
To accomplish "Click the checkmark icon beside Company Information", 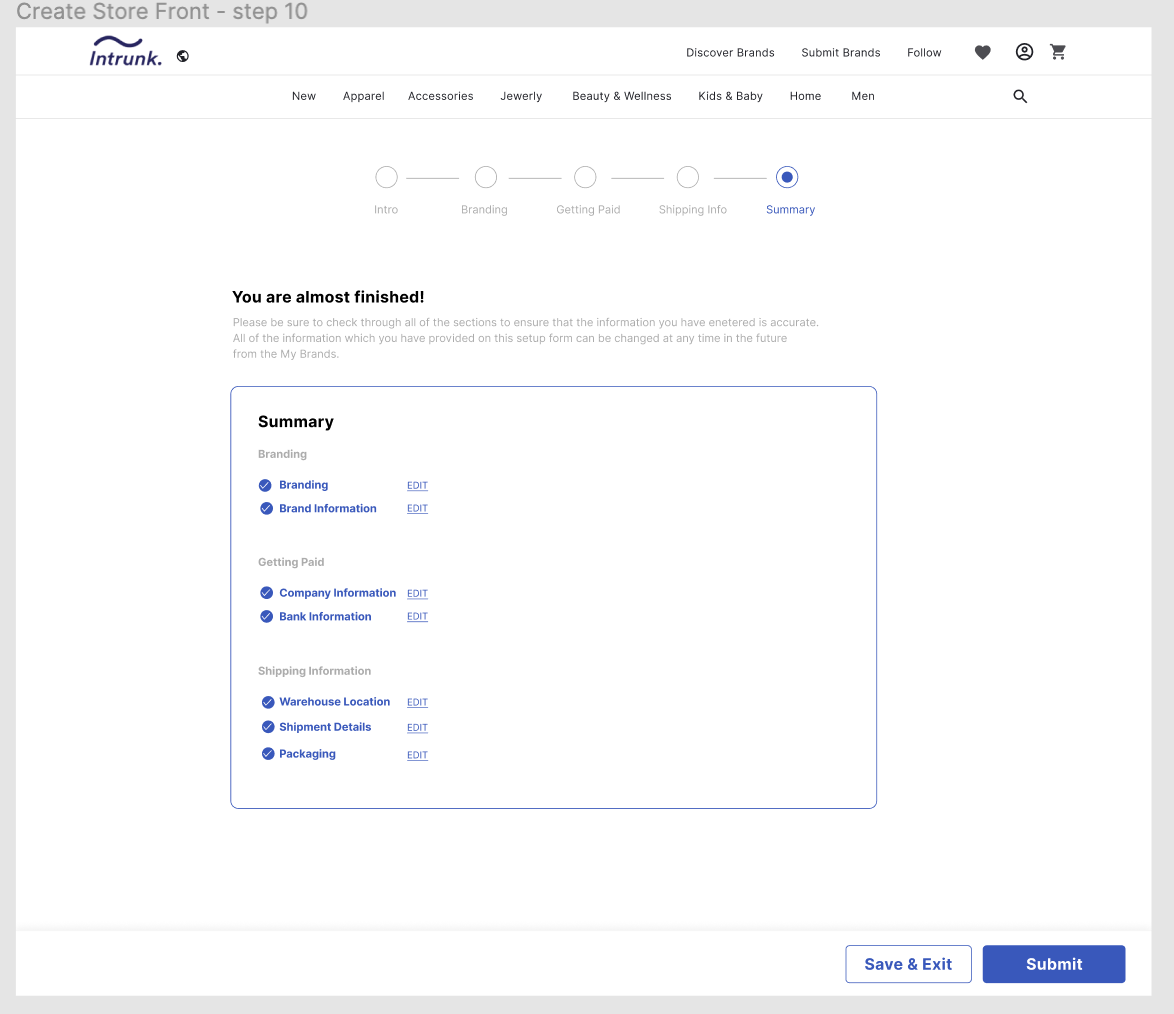I will (x=267, y=593).
